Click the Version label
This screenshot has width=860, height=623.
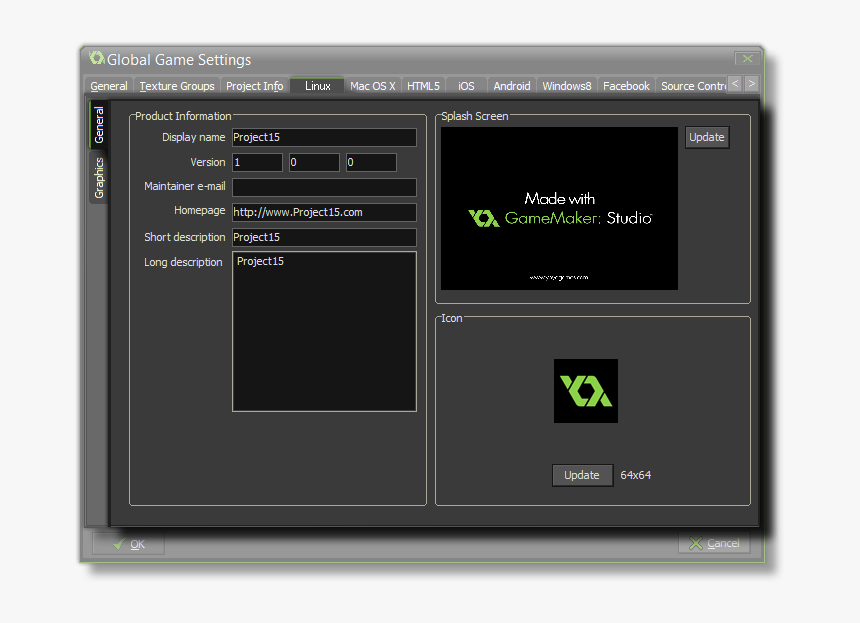208,162
